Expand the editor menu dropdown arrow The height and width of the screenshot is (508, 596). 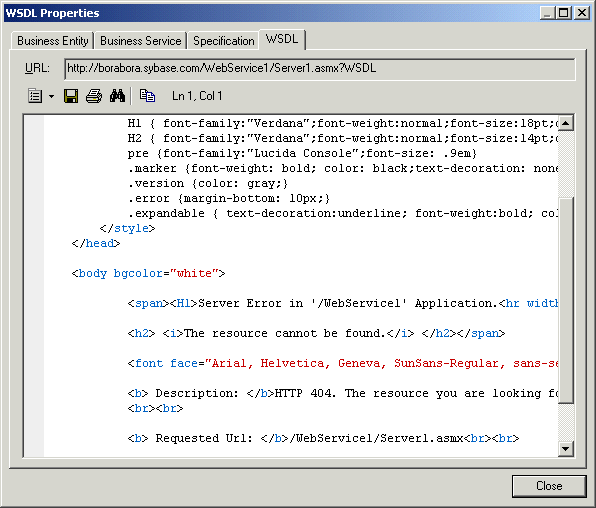click(51, 96)
